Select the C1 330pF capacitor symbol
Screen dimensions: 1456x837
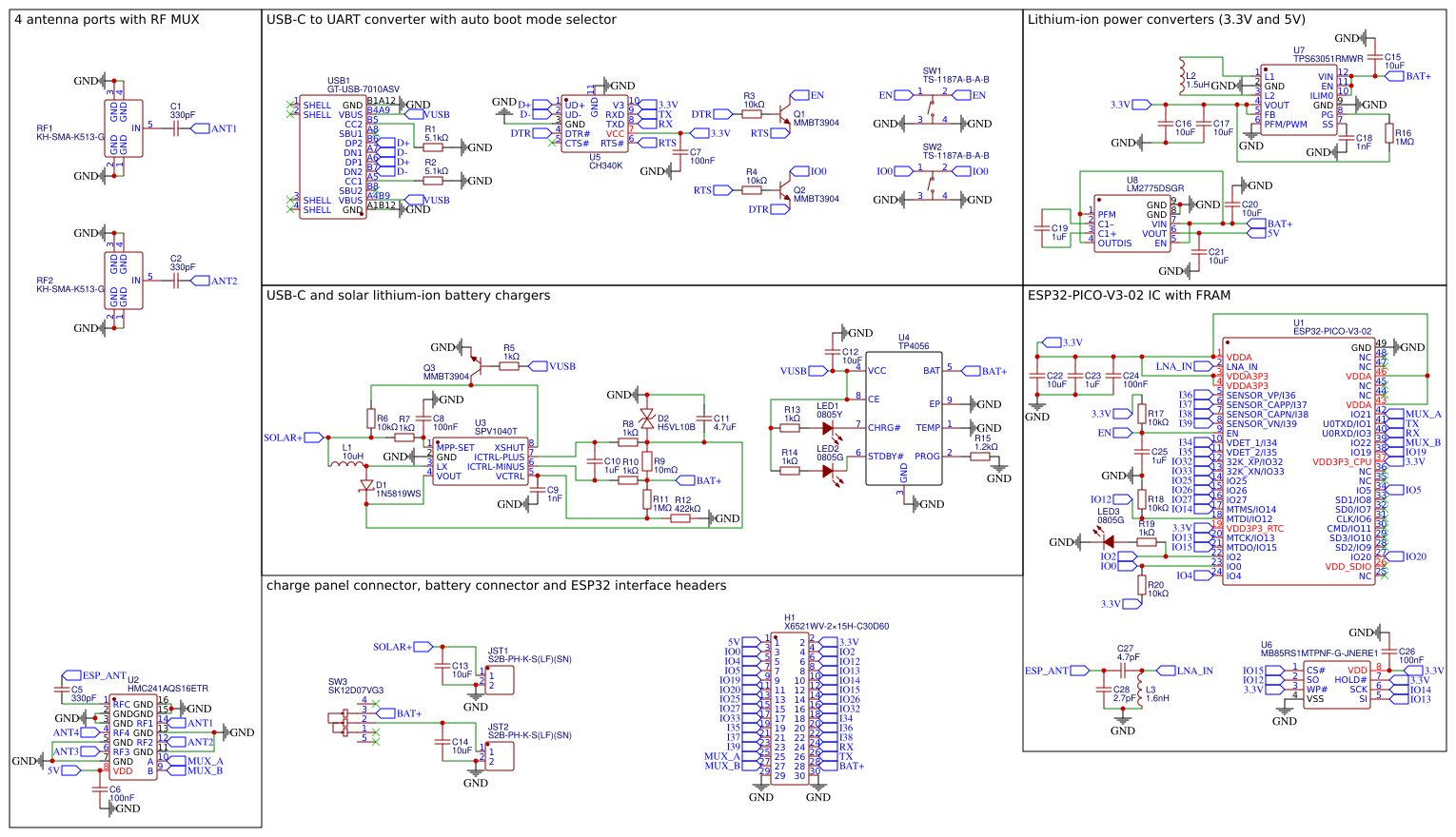[x=176, y=128]
